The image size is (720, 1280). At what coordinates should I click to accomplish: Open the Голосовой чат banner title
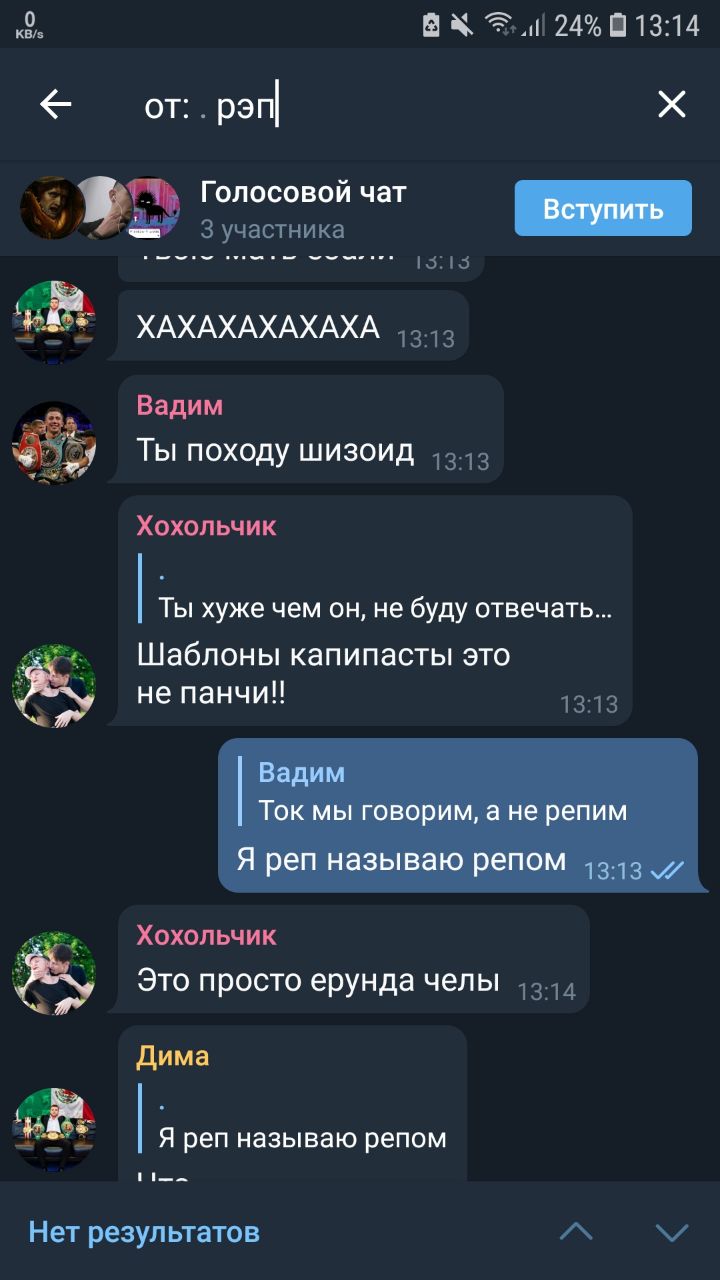click(303, 192)
